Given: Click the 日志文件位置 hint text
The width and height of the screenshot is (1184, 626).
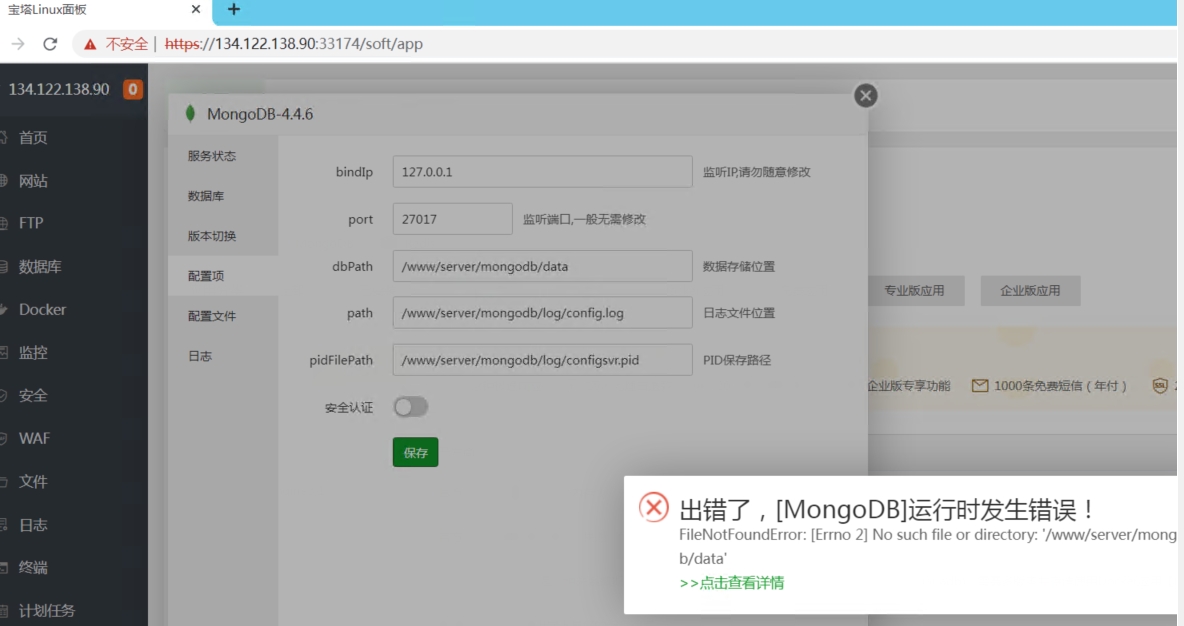Looking at the screenshot, I should coord(738,313).
